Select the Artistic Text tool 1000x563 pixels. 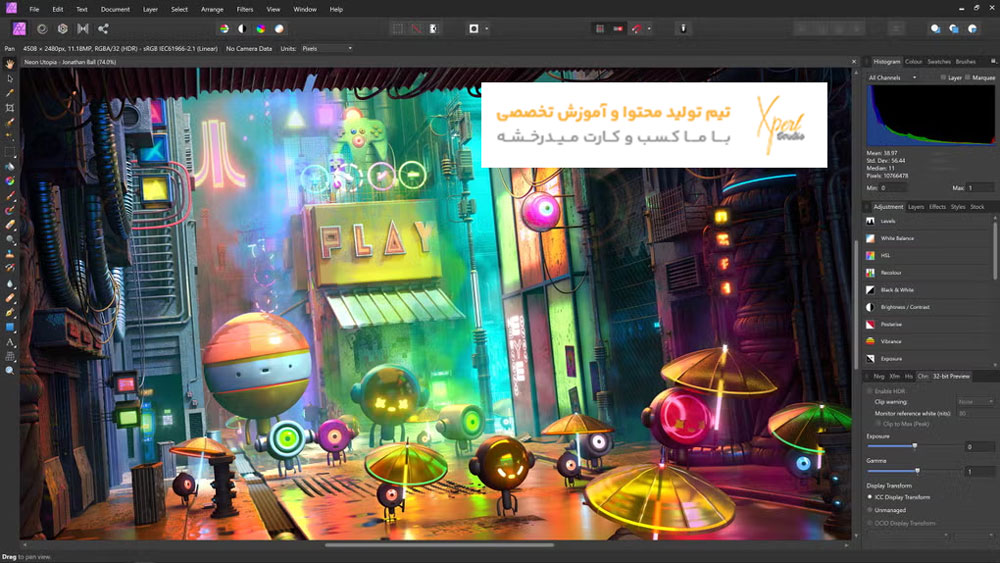10,342
